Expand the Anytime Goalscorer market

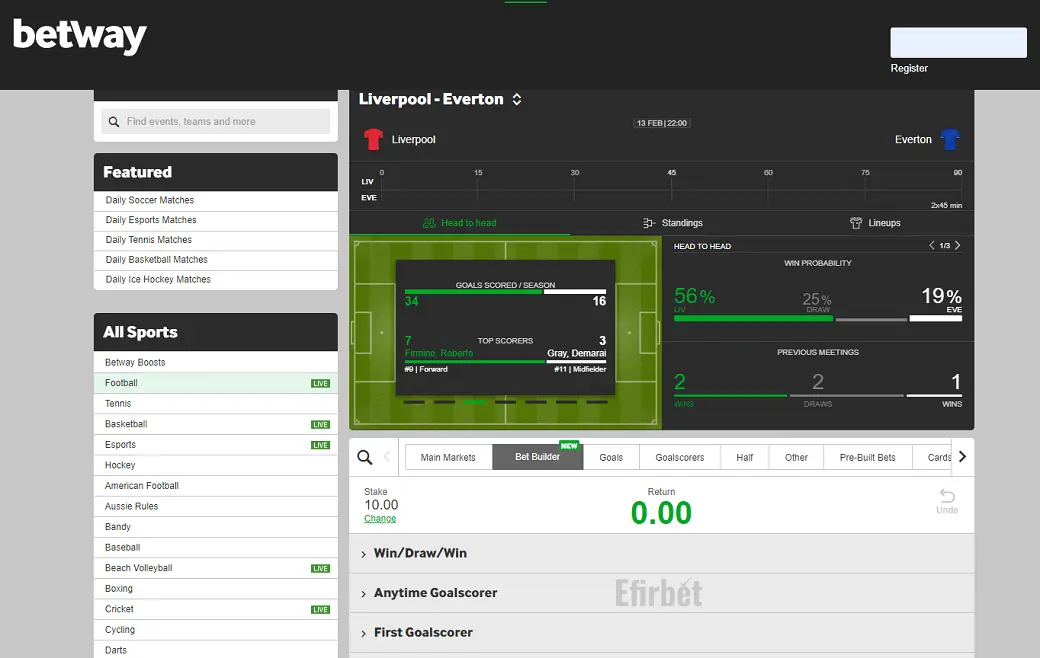point(661,593)
